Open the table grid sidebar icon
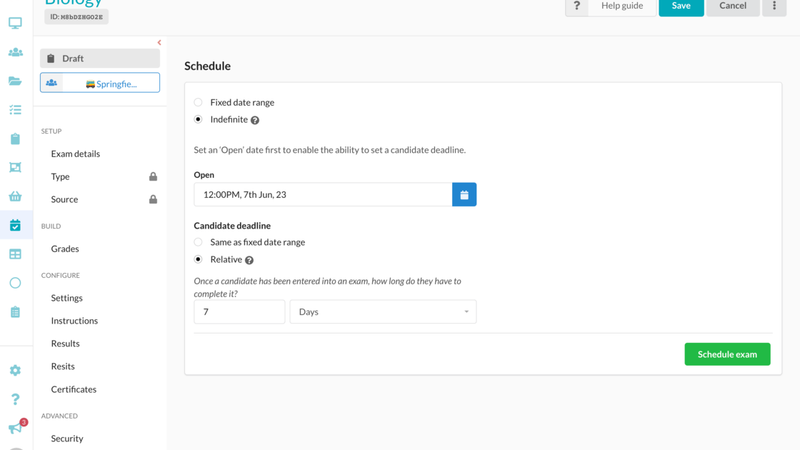Screen dimensions: 800x450 (x=15, y=254)
